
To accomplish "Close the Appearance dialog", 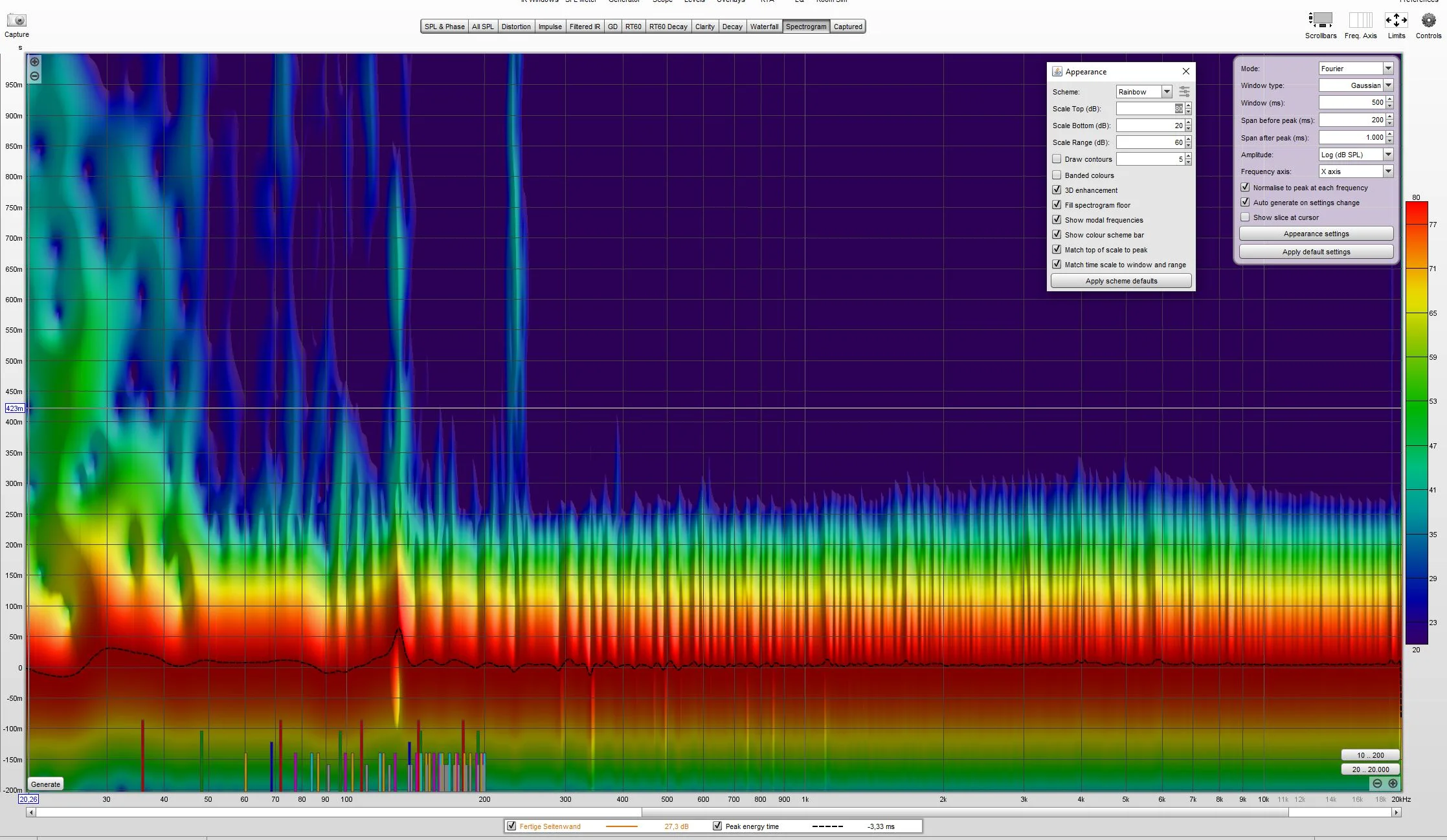I will click(x=1185, y=71).
